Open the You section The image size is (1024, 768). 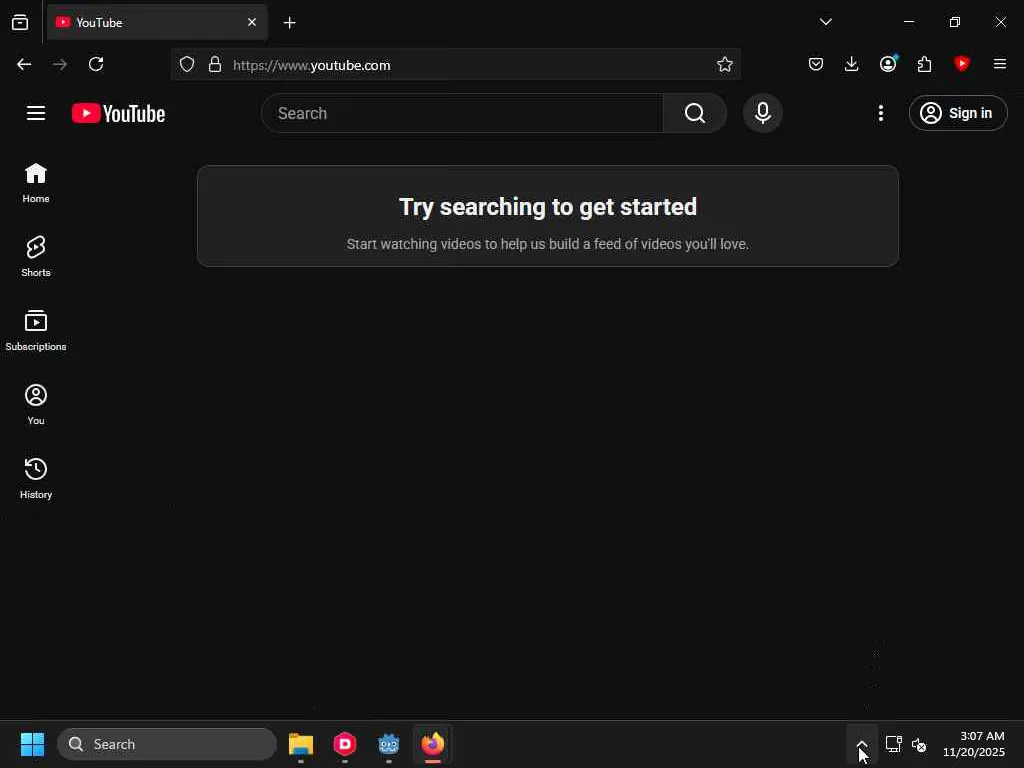click(x=36, y=404)
